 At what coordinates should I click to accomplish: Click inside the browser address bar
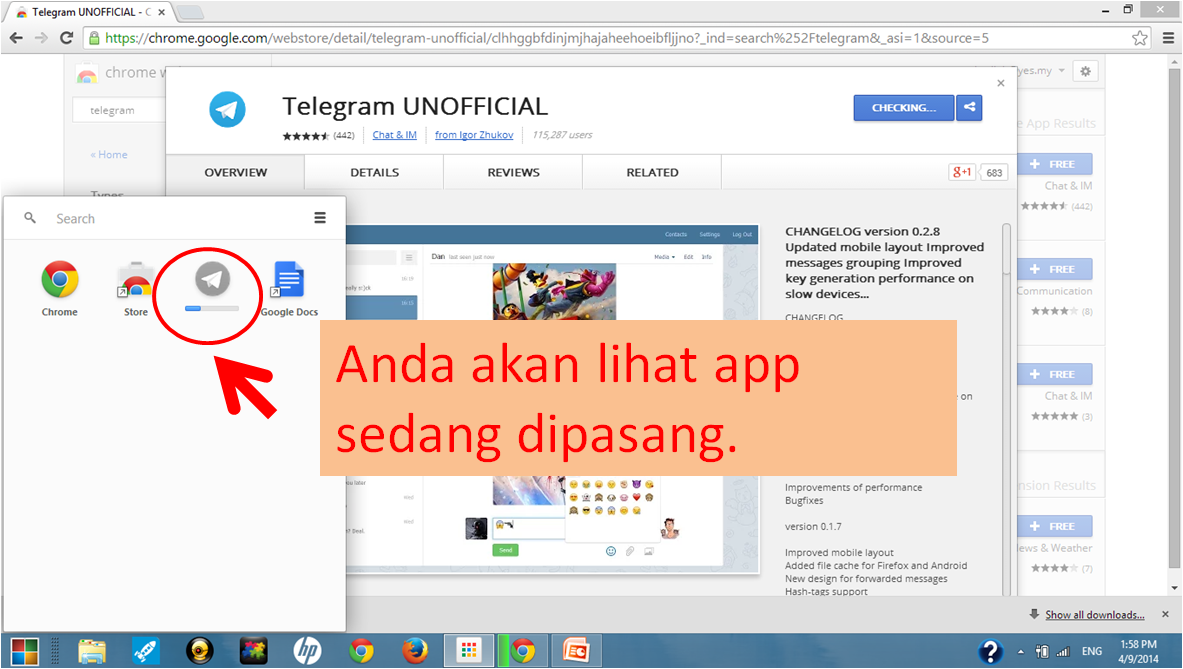click(500, 37)
